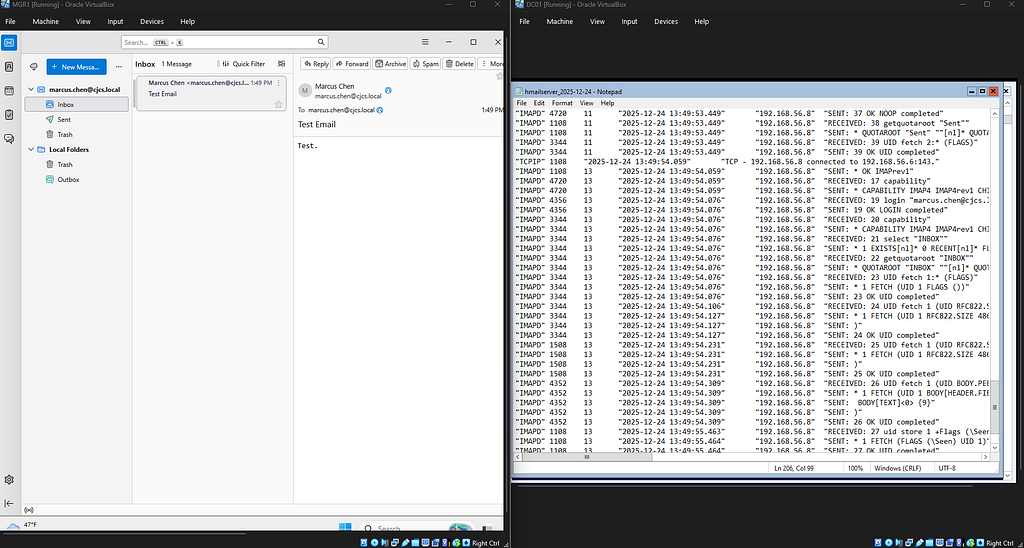Open the Mail space in Thunderbird

pos(9,44)
